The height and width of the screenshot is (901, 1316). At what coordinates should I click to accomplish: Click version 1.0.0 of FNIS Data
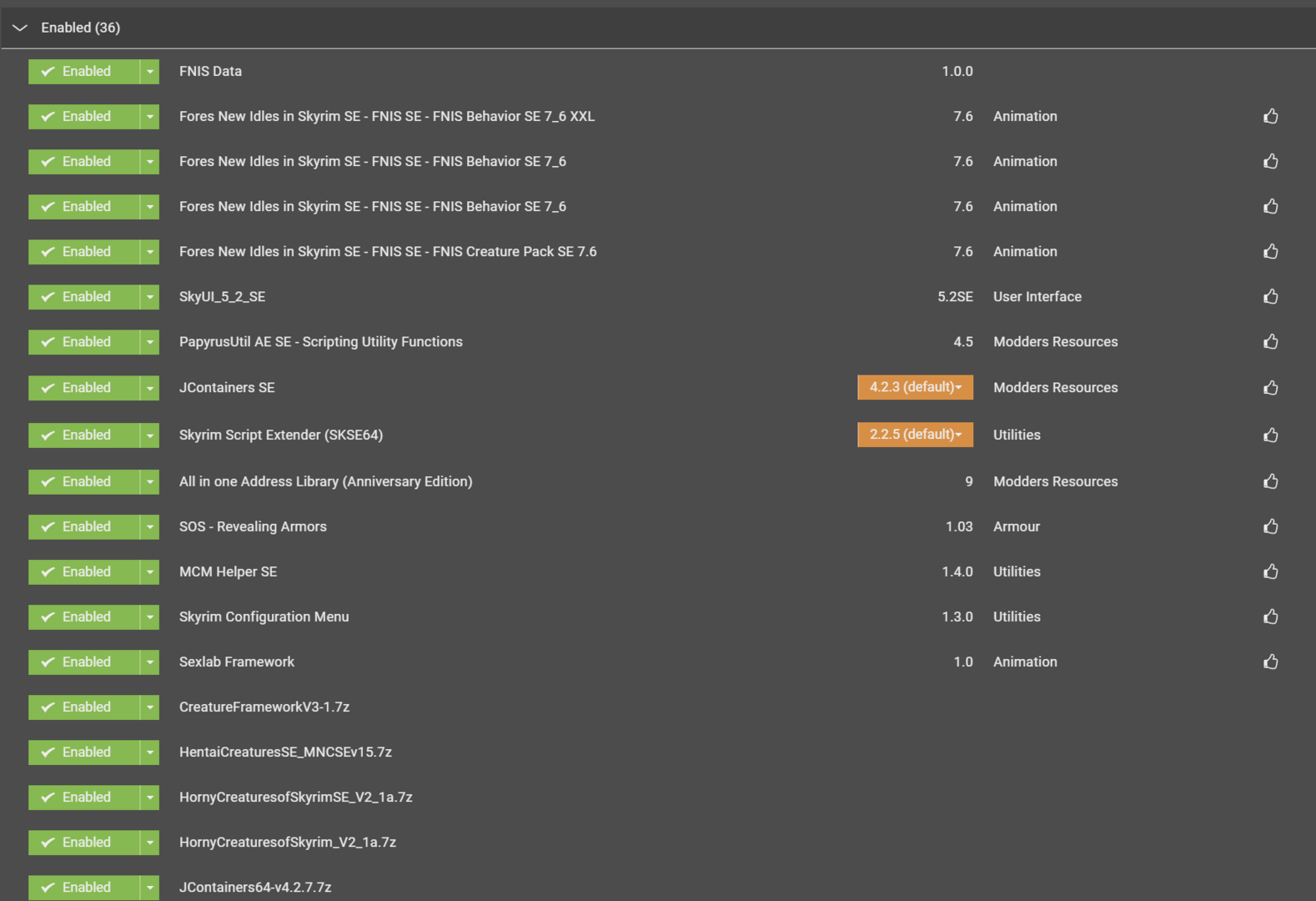tap(957, 71)
